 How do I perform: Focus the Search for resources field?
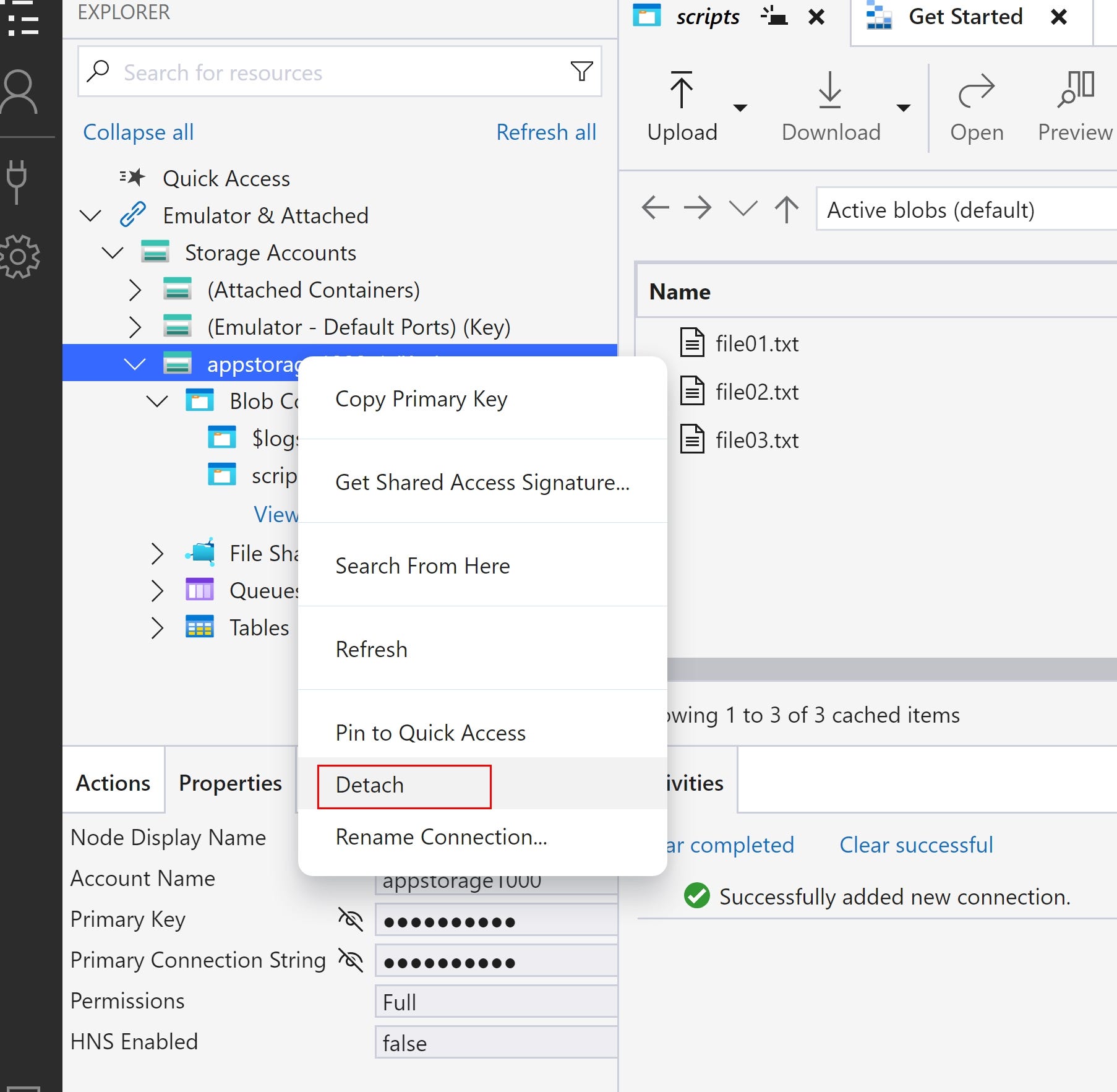point(340,72)
